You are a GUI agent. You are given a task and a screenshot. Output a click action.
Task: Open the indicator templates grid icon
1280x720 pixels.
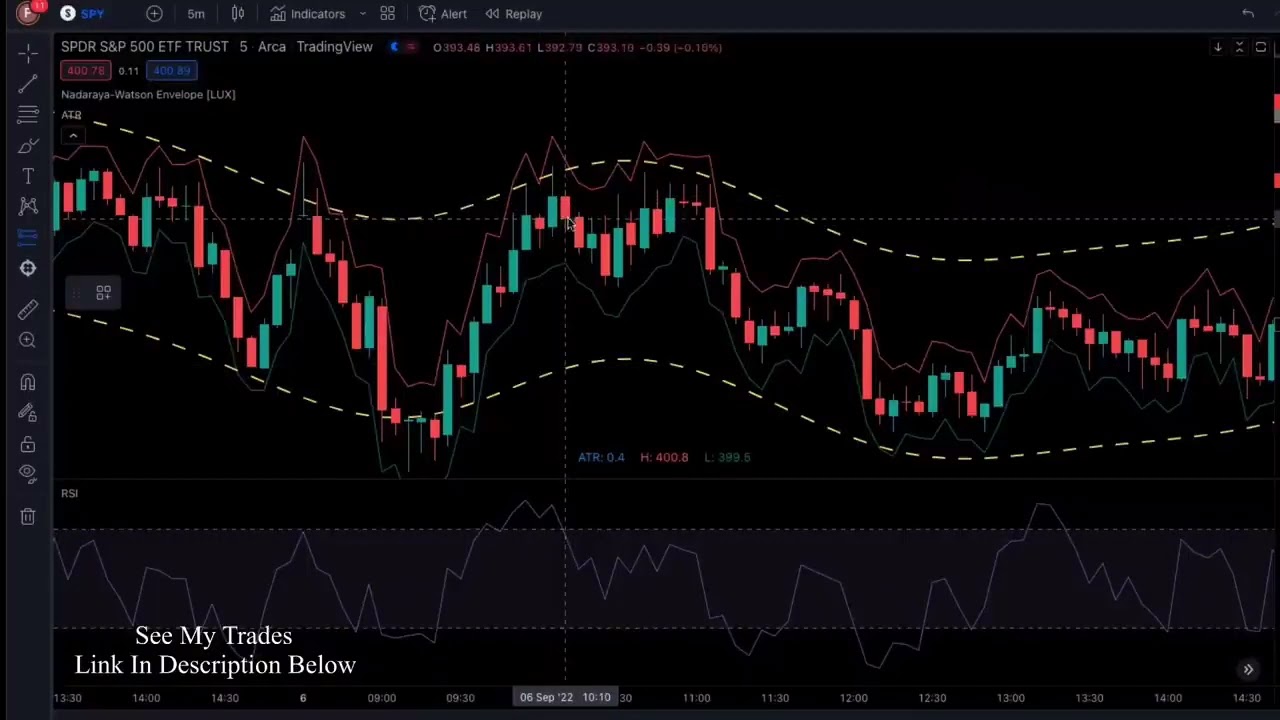pyautogui.click(x=387, y=14)
